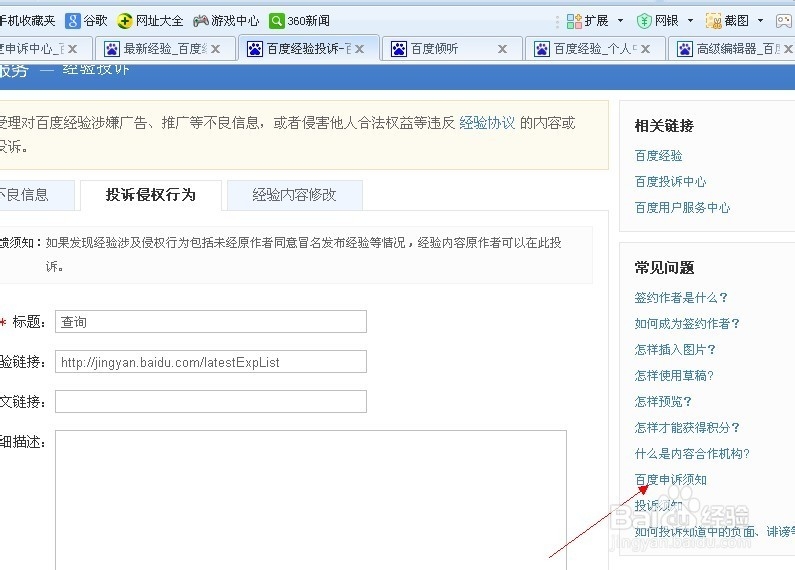Screen dimensions: 795x570
Task: Click the empty 原文链接 input field
Action: pyautogui.click(x=211, y=402)
